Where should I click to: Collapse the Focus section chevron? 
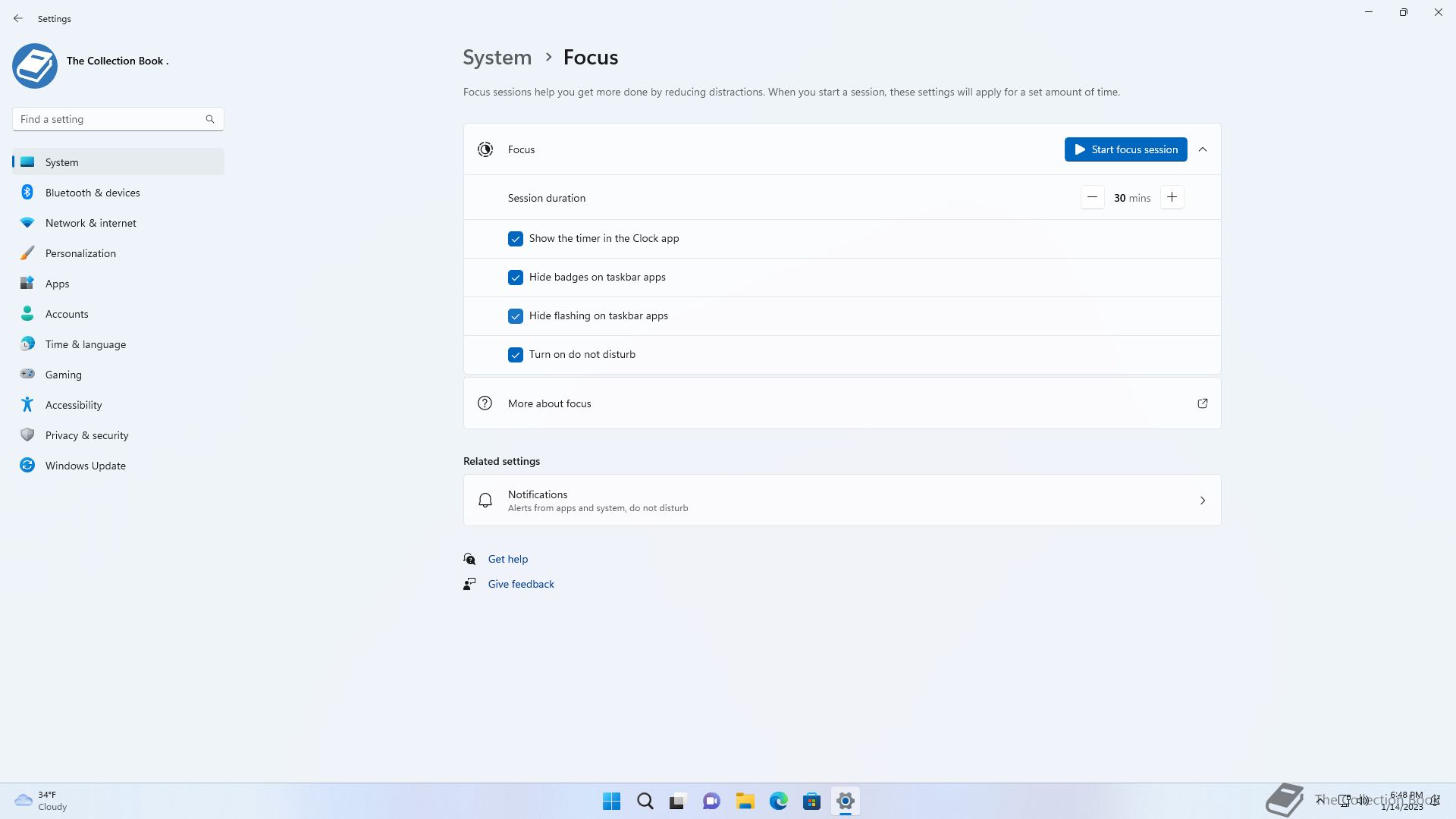(1203, 149)
